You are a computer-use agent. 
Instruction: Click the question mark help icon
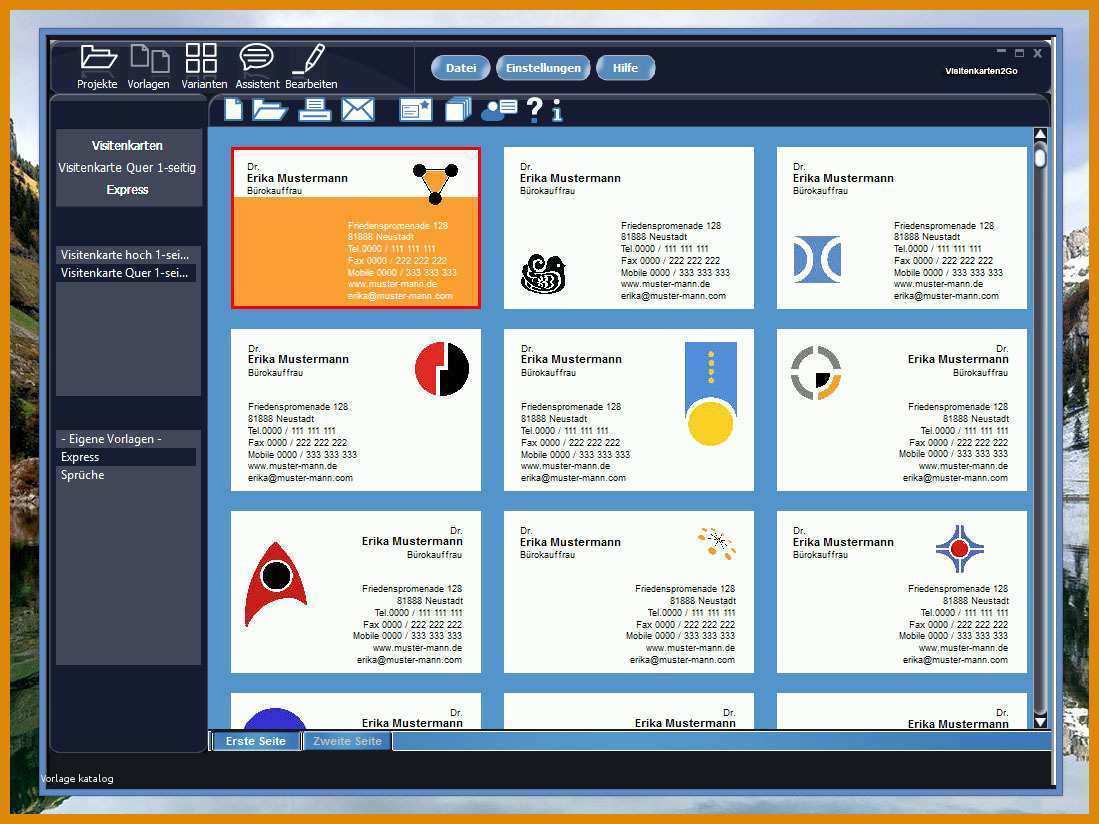[x=534, y=110]
